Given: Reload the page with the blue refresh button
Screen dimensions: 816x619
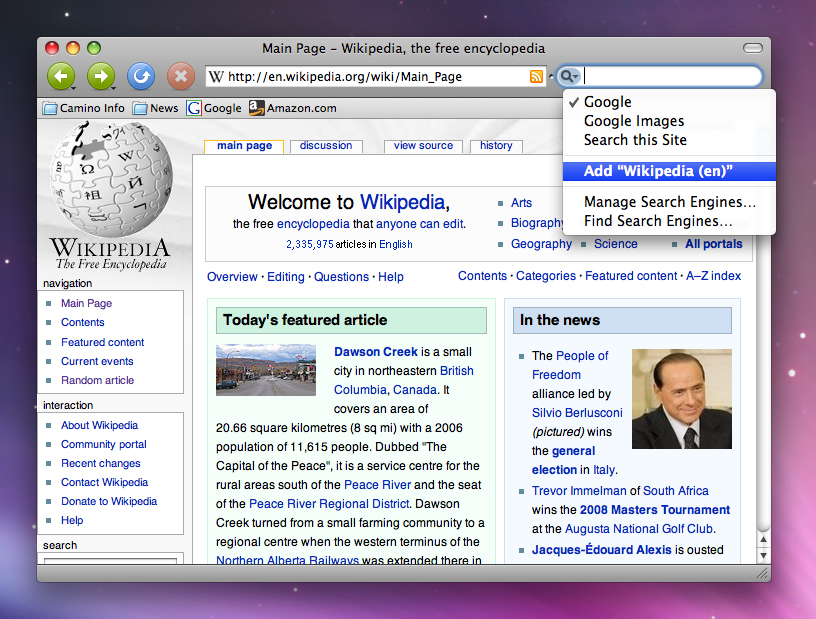Looking at the screenshot, I should (141, 77).
